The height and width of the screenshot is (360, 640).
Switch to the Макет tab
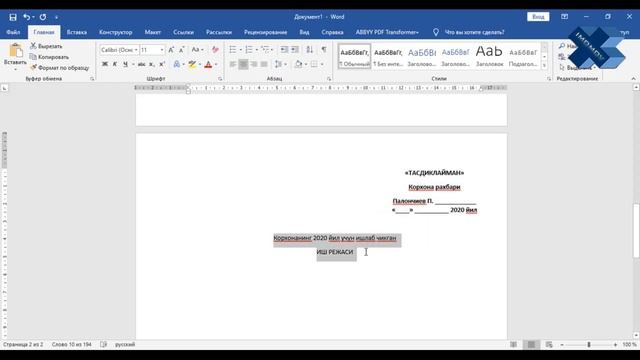153,32
